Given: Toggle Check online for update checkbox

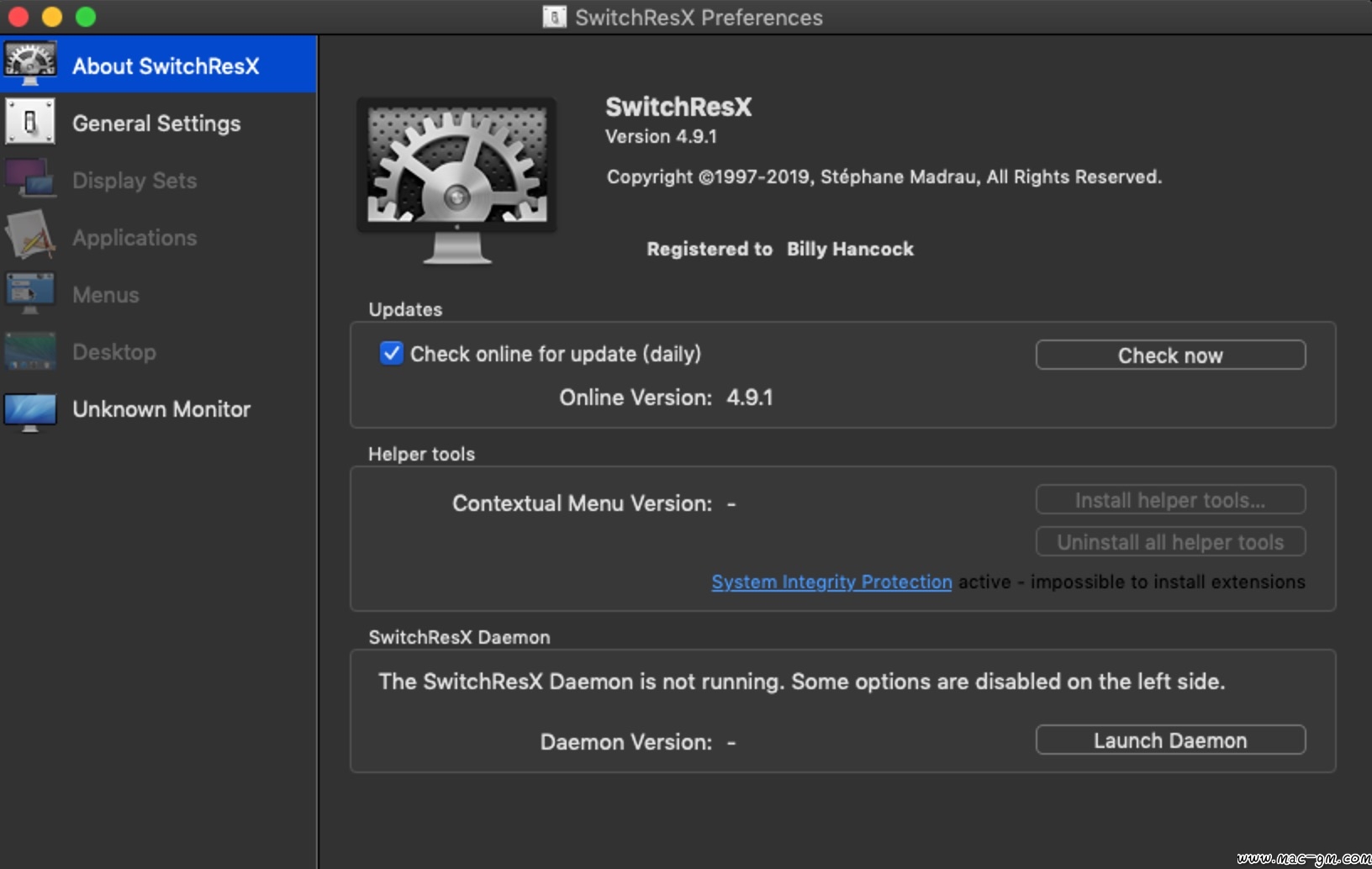Looking at the screenshot, I should click(391, 353).
